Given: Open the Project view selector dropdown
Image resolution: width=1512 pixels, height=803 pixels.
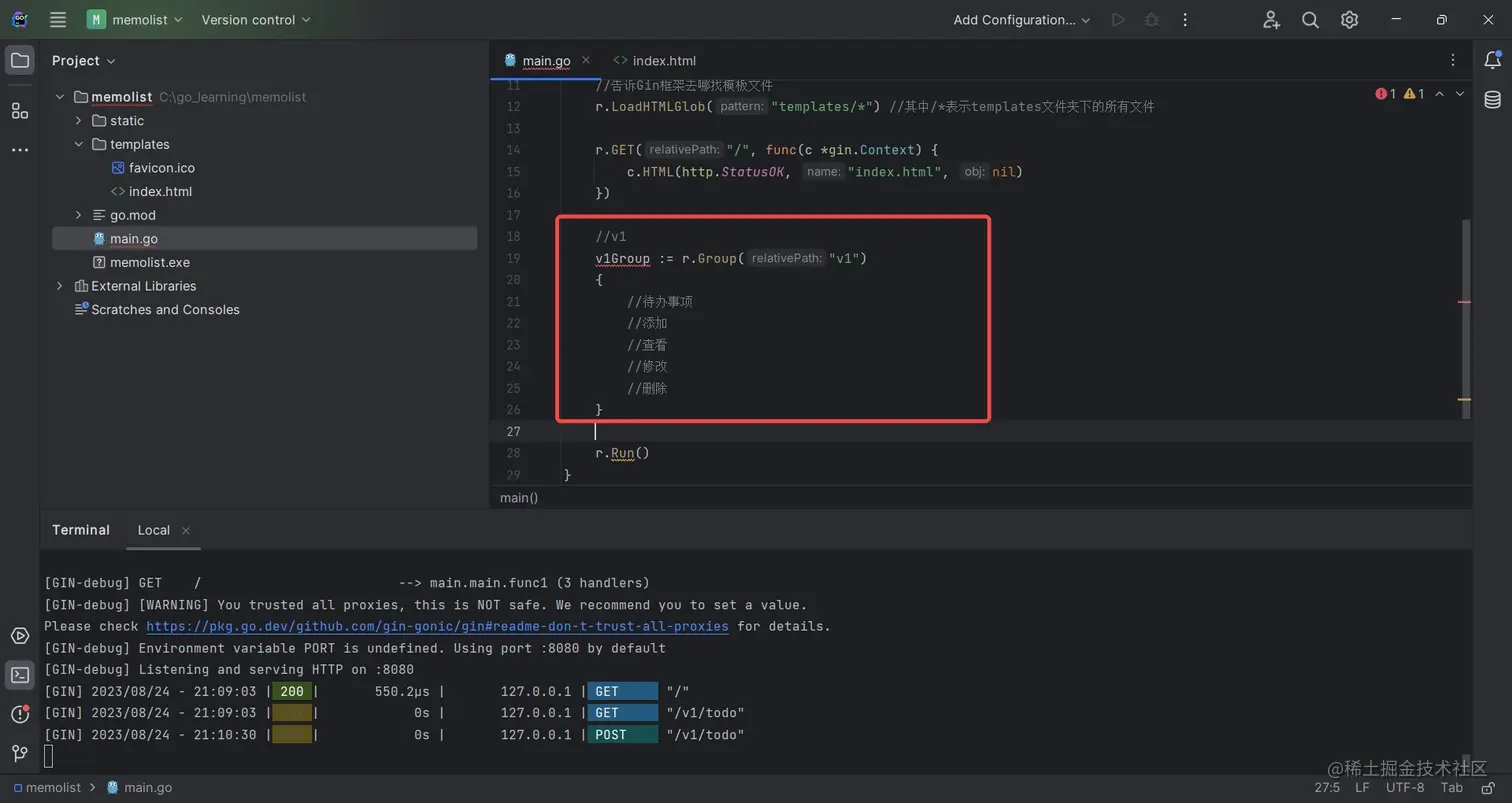Looking at the screenshot, I should coord(84,61).
